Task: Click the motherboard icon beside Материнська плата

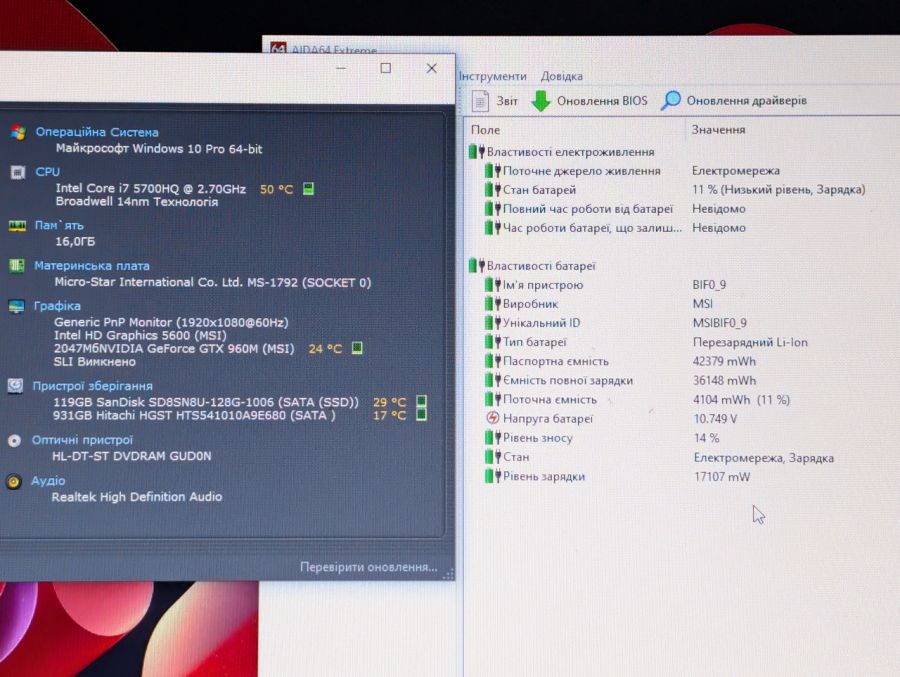Action: (17, 265)
